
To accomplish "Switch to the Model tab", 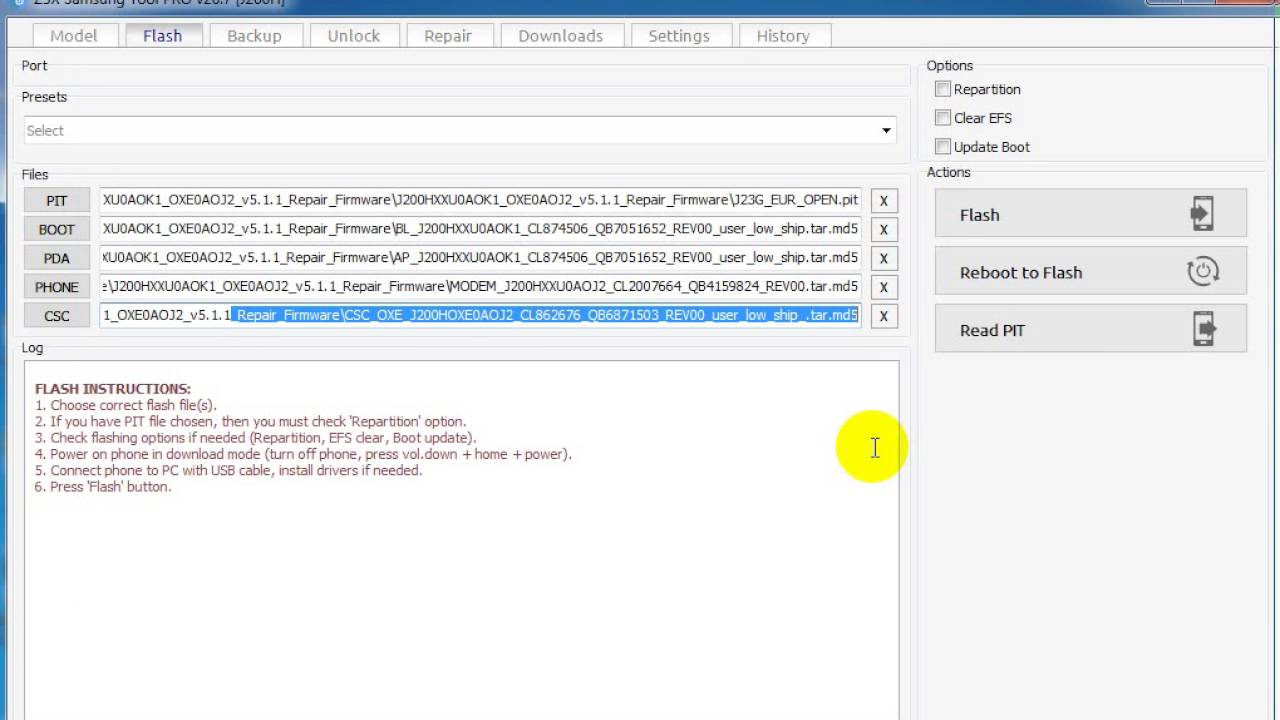I will tap(74, 35).
